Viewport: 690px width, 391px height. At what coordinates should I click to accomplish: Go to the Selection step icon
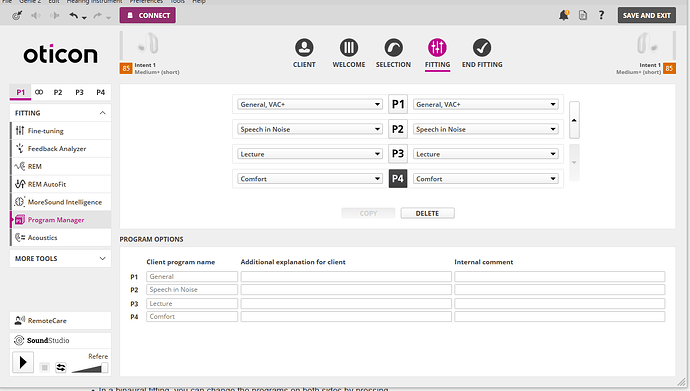[x=393, y=48]
